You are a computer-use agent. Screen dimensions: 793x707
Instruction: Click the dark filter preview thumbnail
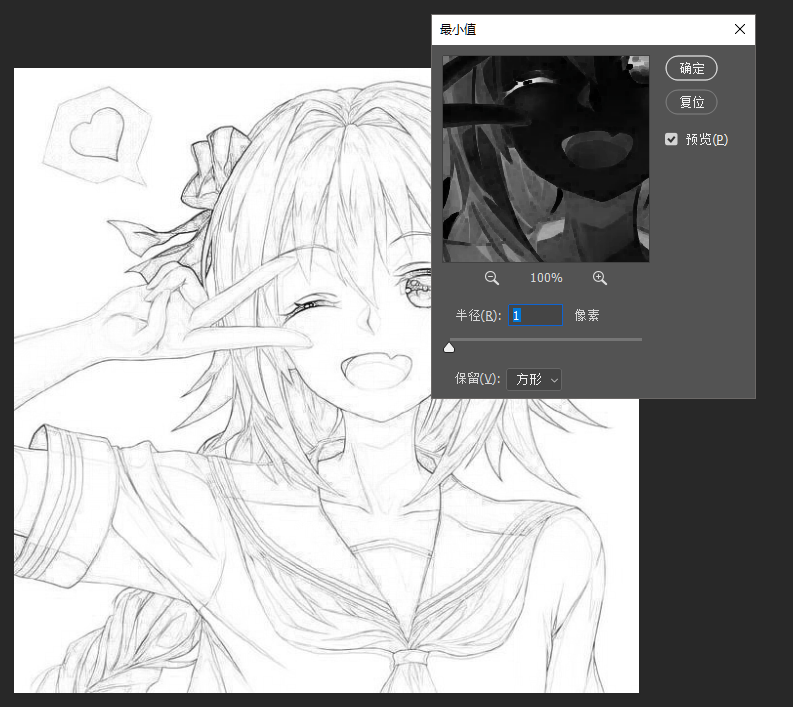pyautogui.click(x=546, y=159)
